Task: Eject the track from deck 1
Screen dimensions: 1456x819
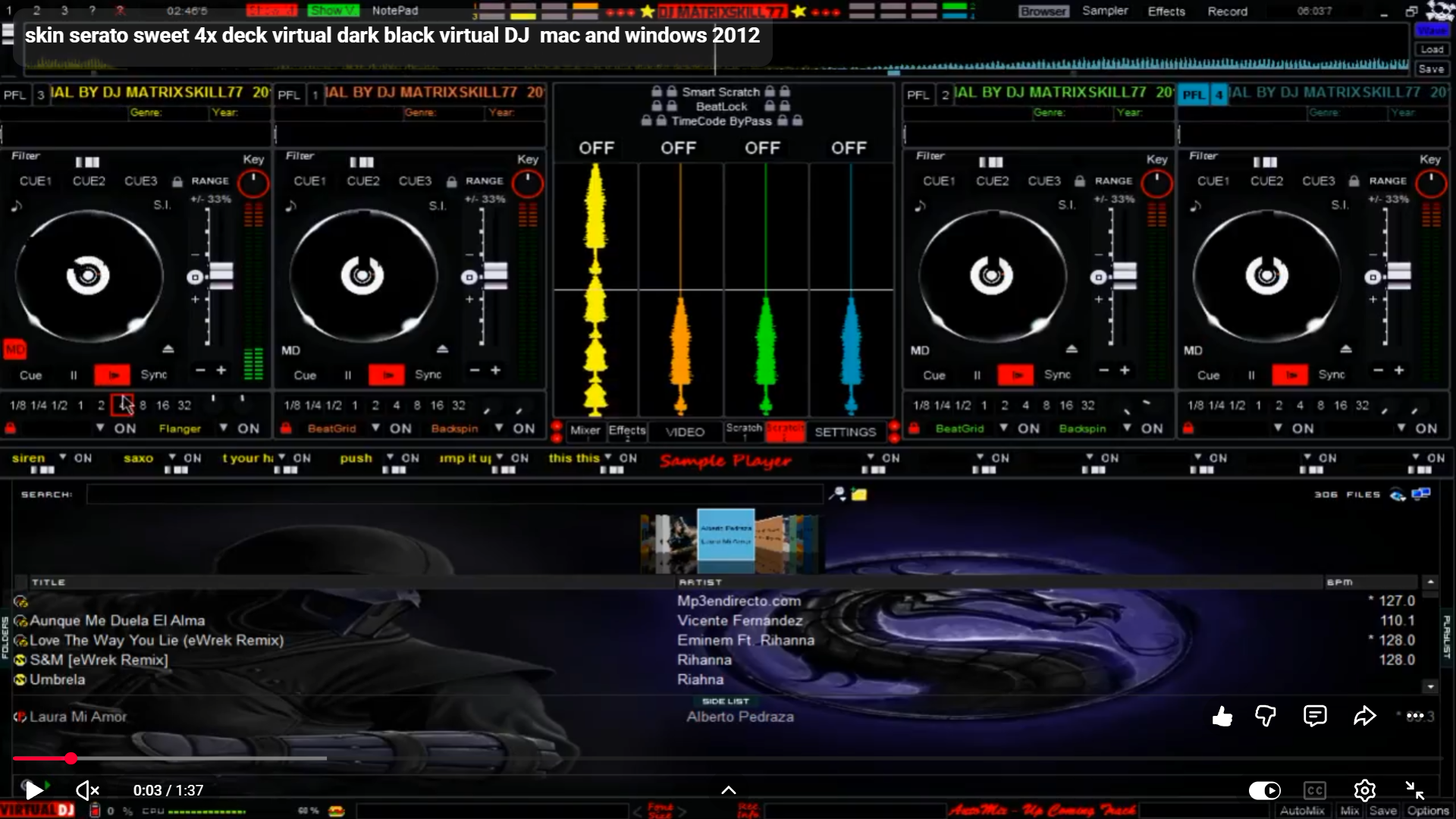Action: coord(443,349)
